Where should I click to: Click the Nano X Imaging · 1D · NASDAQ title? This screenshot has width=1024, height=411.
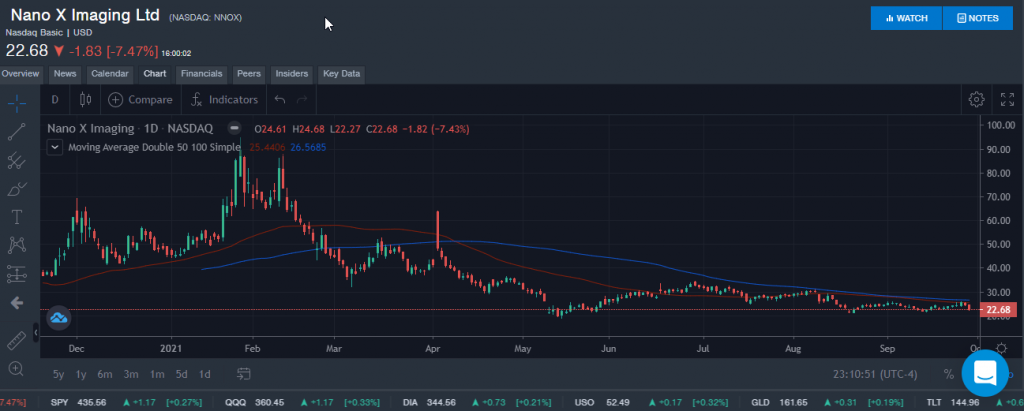coord(131,128)
